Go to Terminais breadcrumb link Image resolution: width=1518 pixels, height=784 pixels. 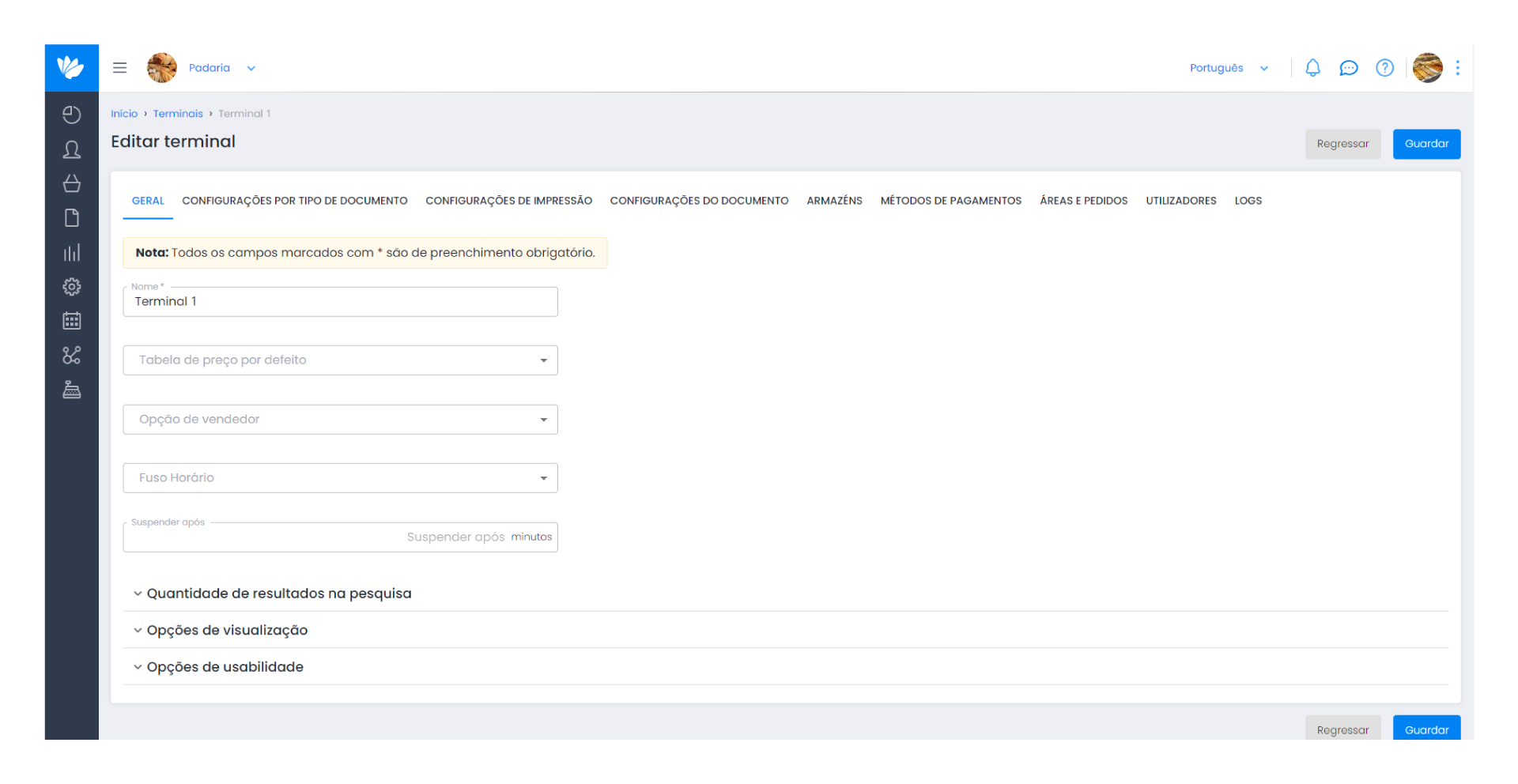click(178, 114)
